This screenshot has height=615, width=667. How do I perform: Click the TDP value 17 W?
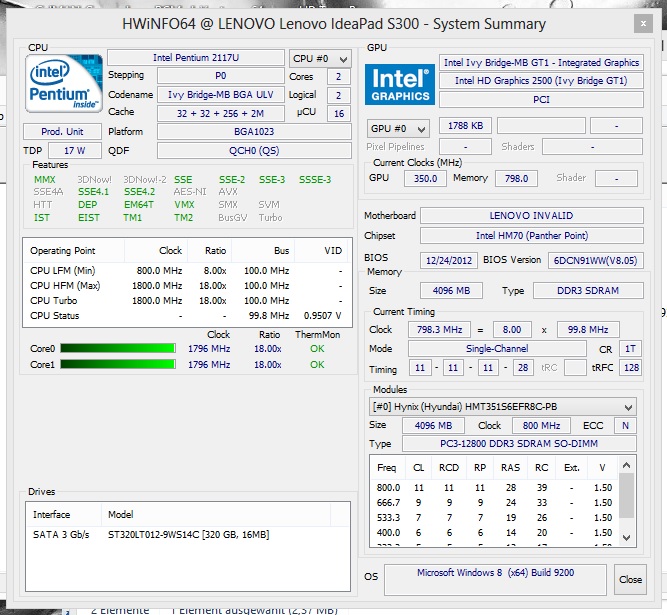point(75,151)
